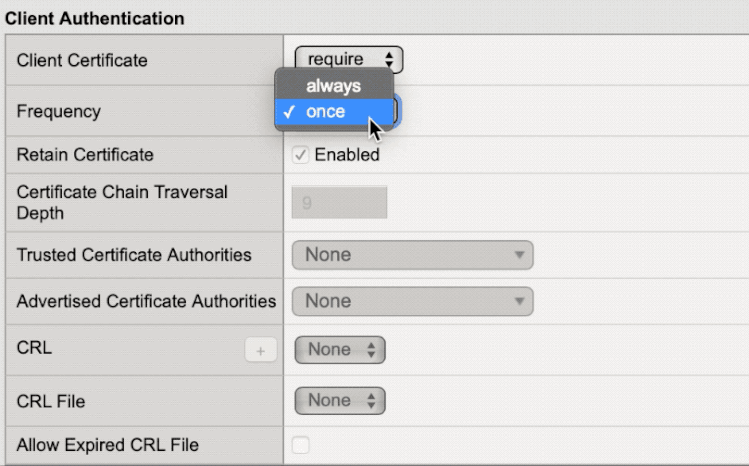The width and height of the screenshot is (749, 466).
Task: Open the Client Certificate require dropdown
Action: click(x=348, y=60)
